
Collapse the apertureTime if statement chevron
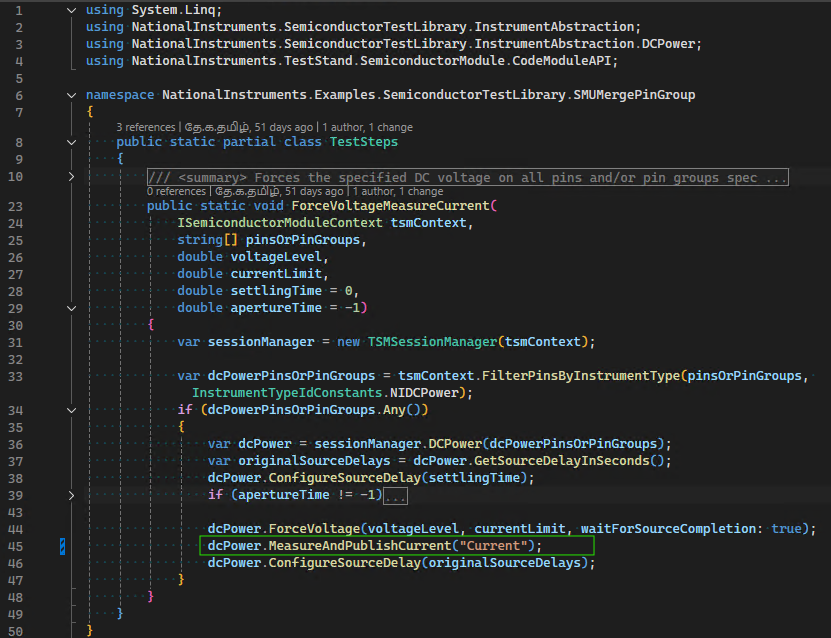pos(71,495)
